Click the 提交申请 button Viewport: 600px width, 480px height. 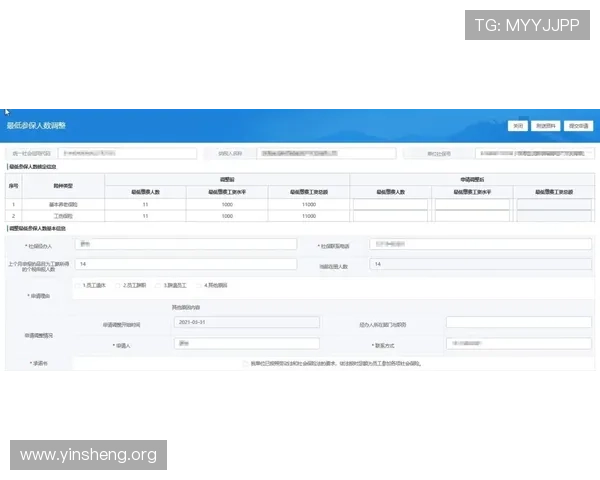578,126
